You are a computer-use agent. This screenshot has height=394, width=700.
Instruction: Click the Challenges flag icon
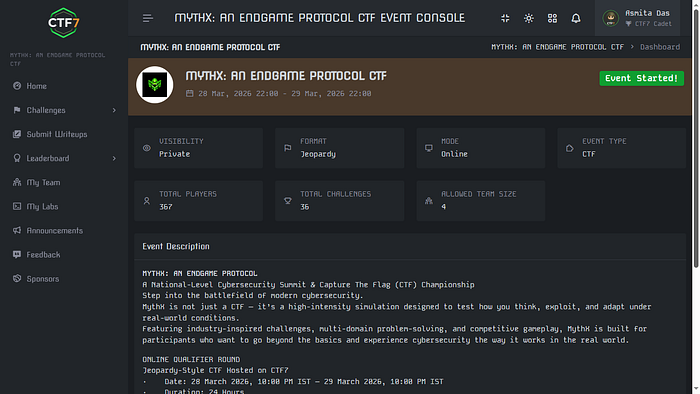coord(17,110)
